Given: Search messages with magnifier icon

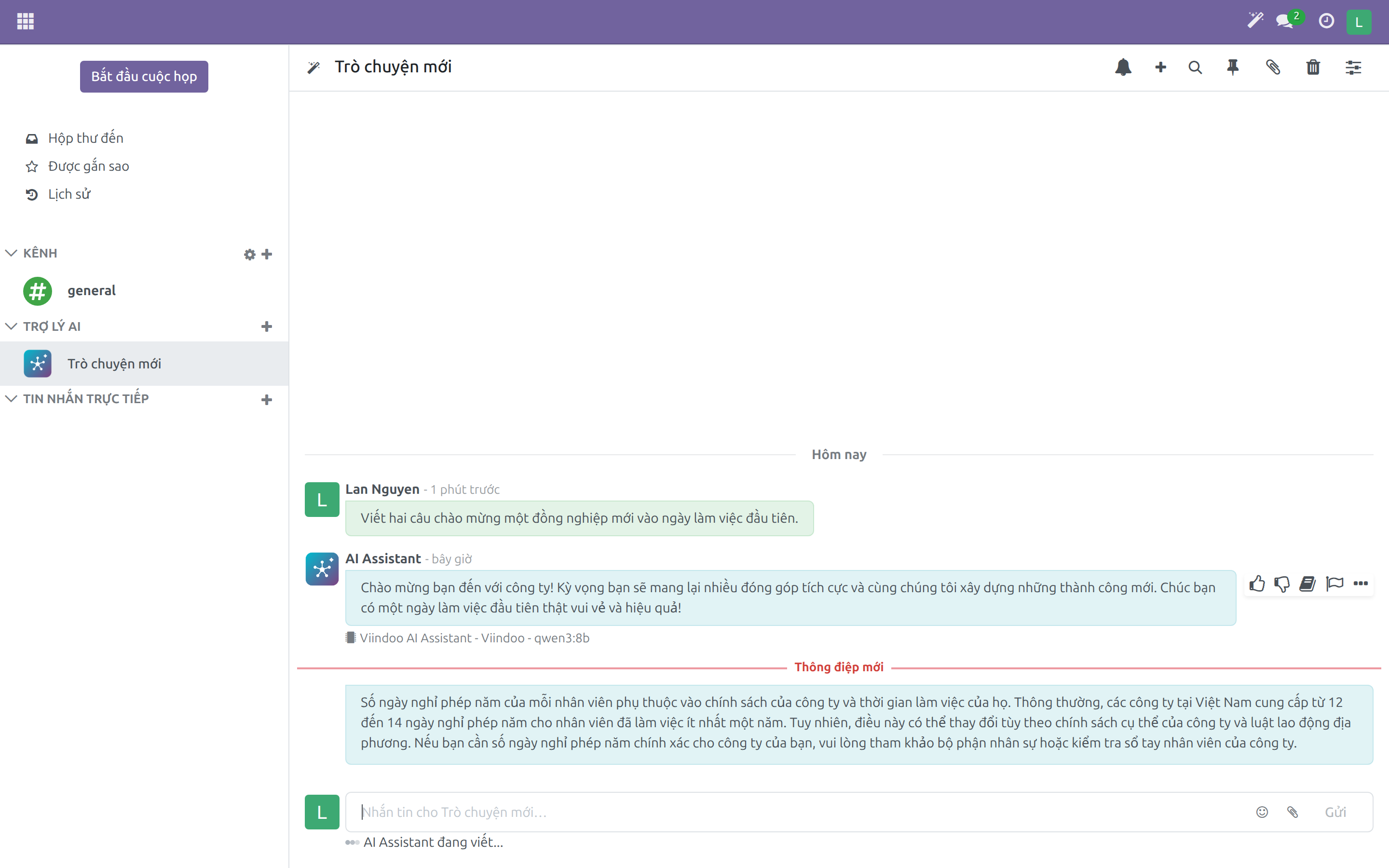Looking at the screenshot, I should [1195, 67].
